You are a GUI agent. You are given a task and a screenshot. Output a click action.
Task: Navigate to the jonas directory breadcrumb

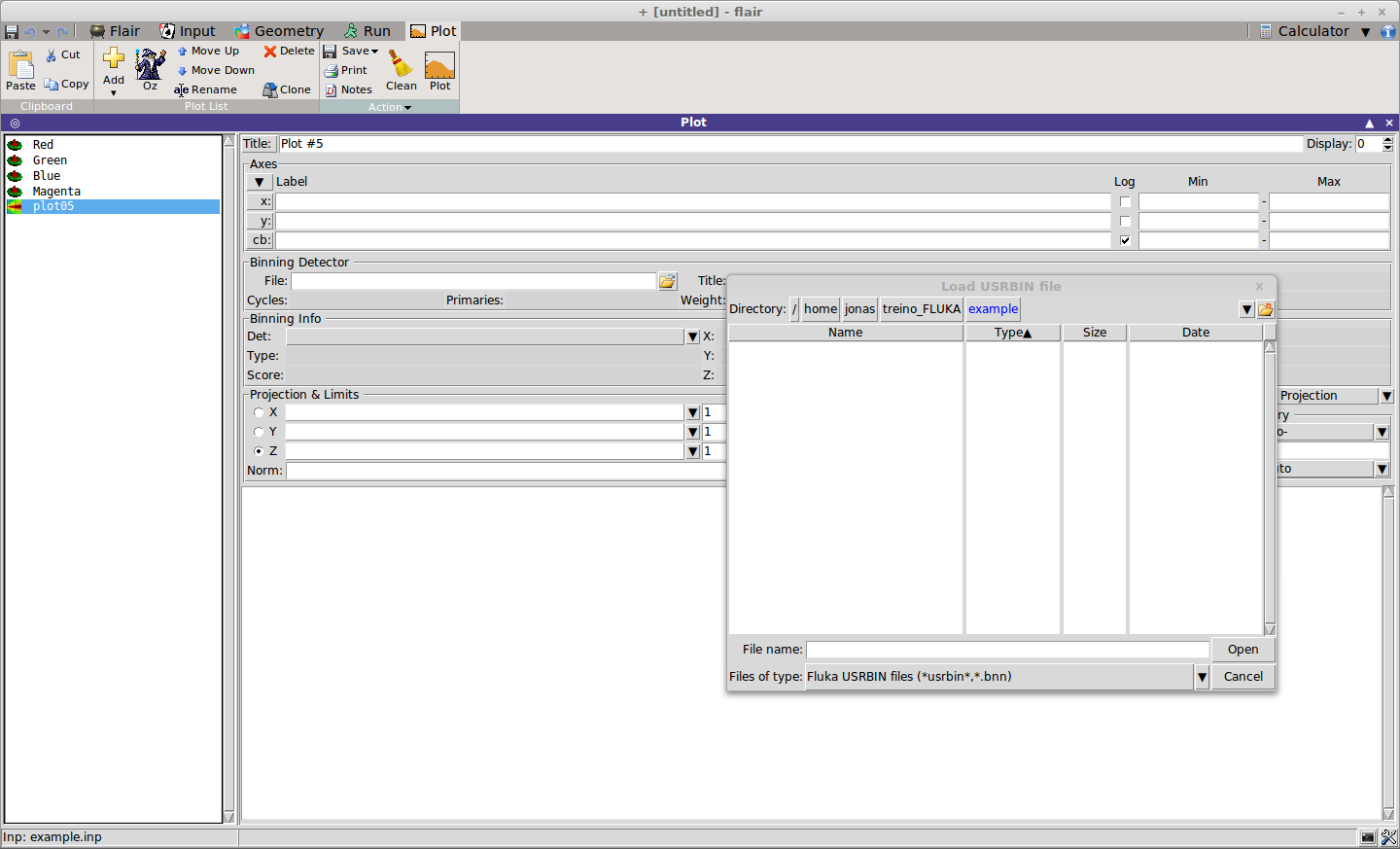point(859,309)
